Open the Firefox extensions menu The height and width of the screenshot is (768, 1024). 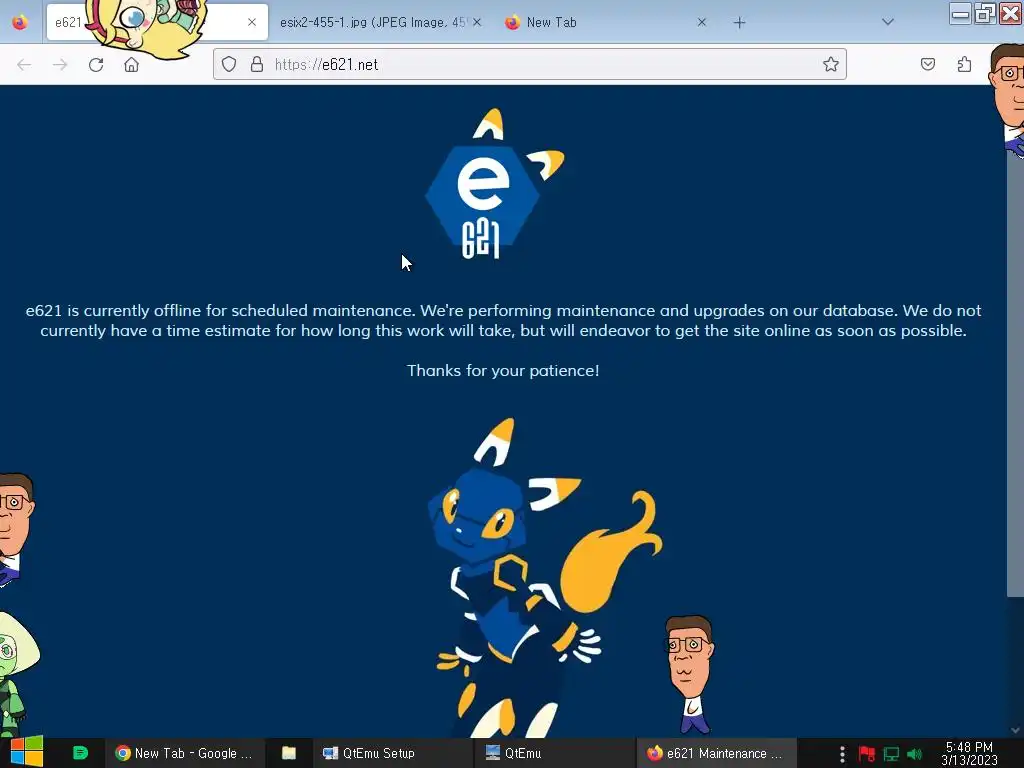pyautogui.click(x=964, y=64)
